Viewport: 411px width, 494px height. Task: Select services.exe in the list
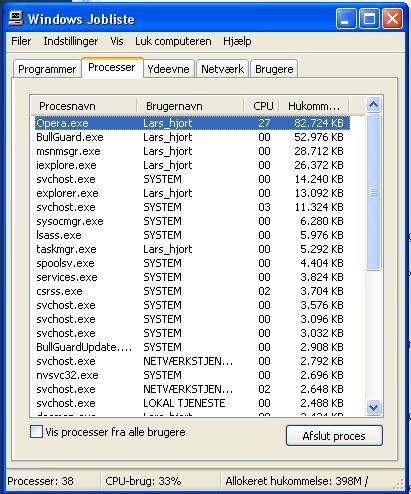point(192,277)
